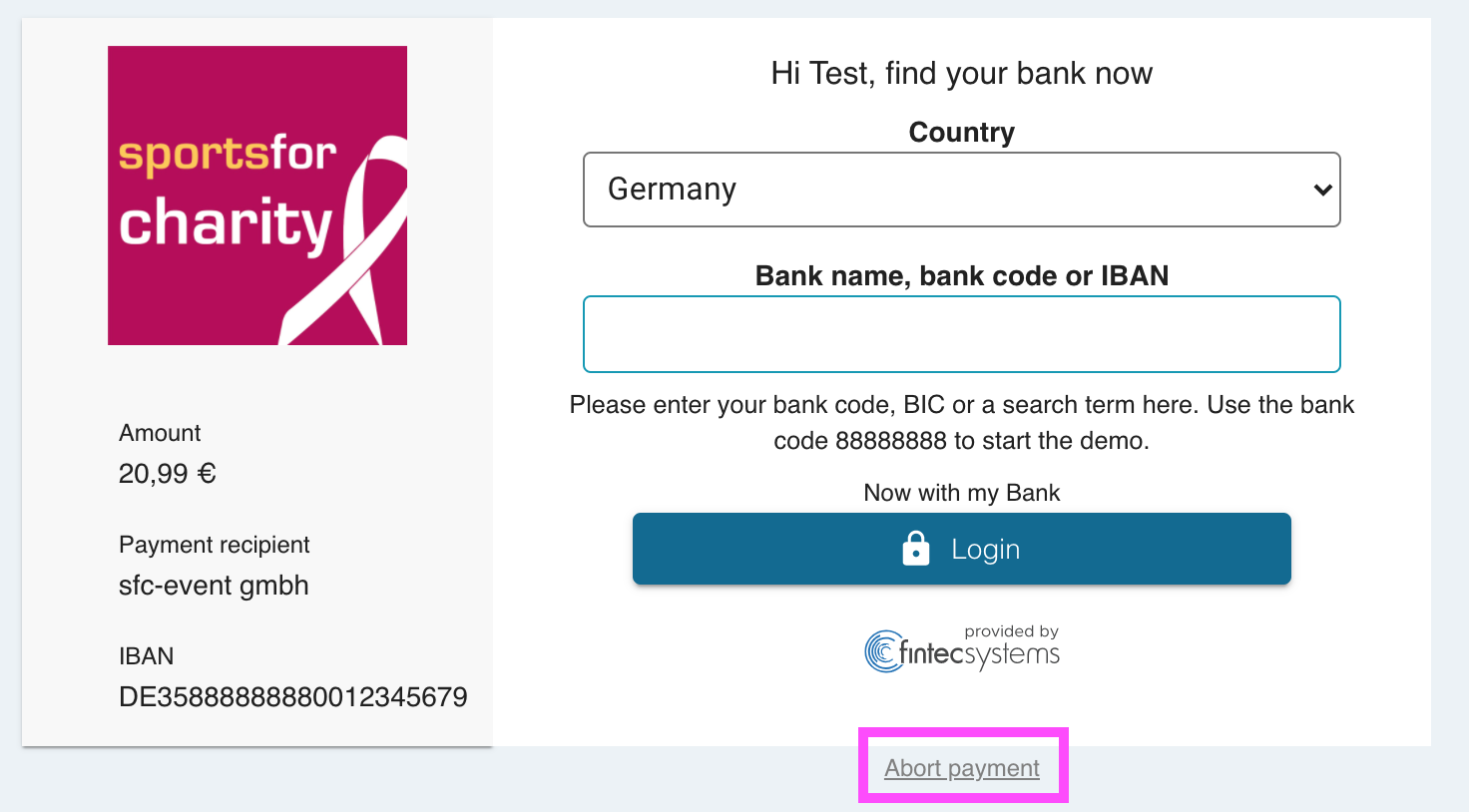Click the IBAN number DE35888888880012345679

pos(292,697)
